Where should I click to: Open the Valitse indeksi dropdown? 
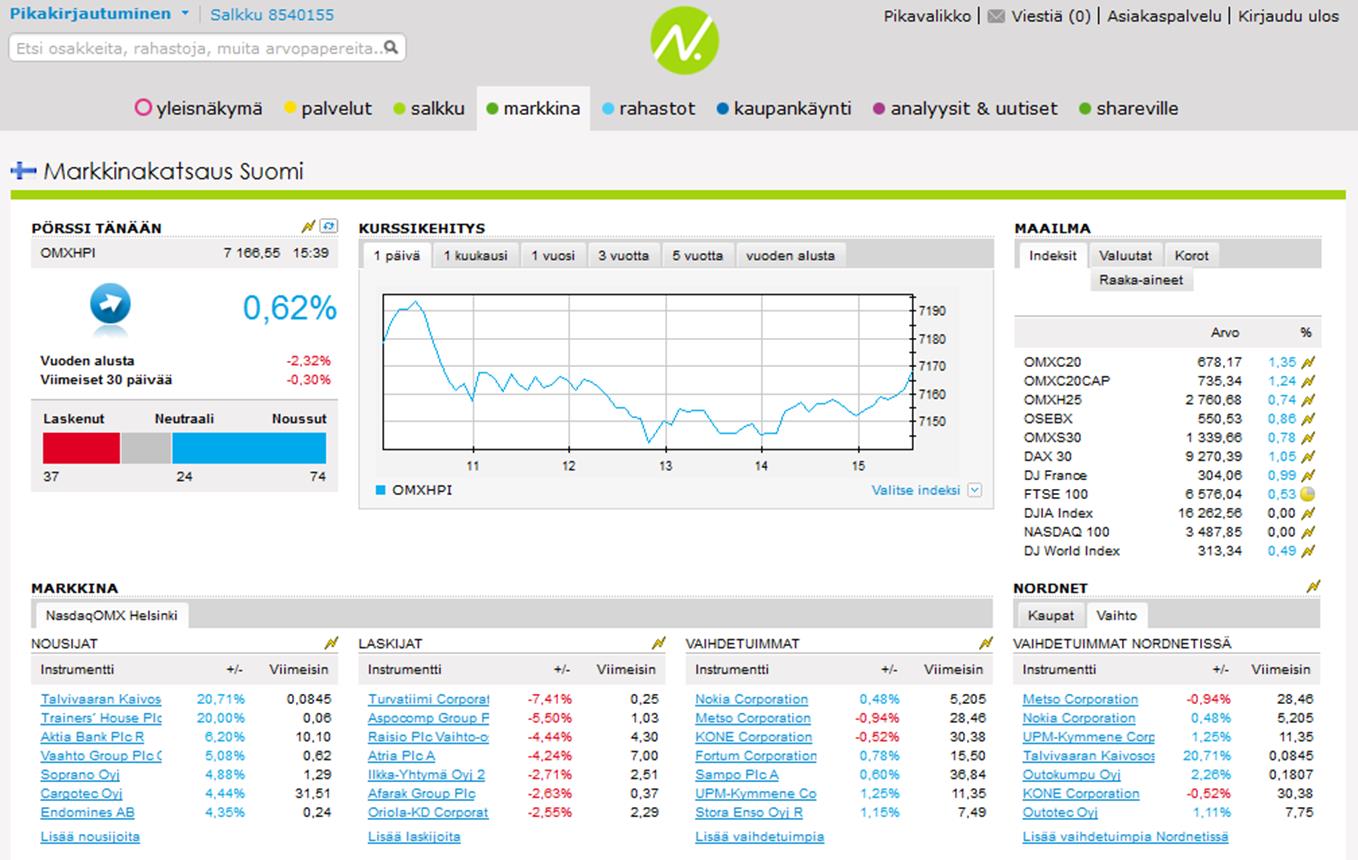click(926, 490)
